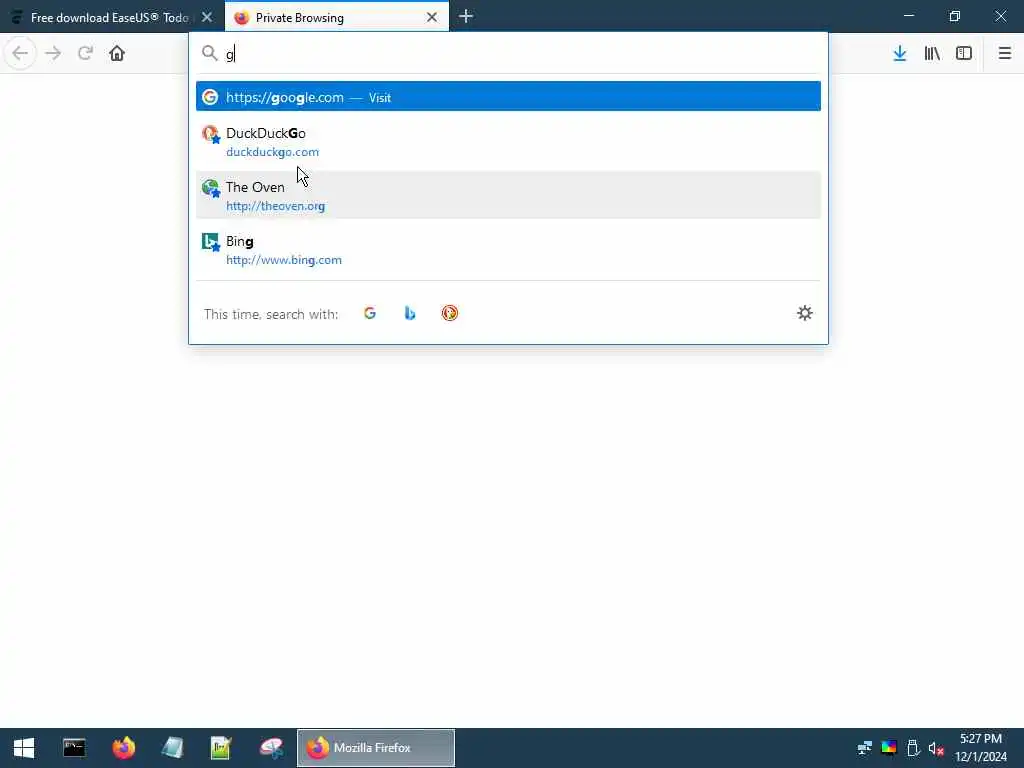Choose the Bing bookmark suggestion
This screenshot has height=768, width=1024.
tap(508, 249)
